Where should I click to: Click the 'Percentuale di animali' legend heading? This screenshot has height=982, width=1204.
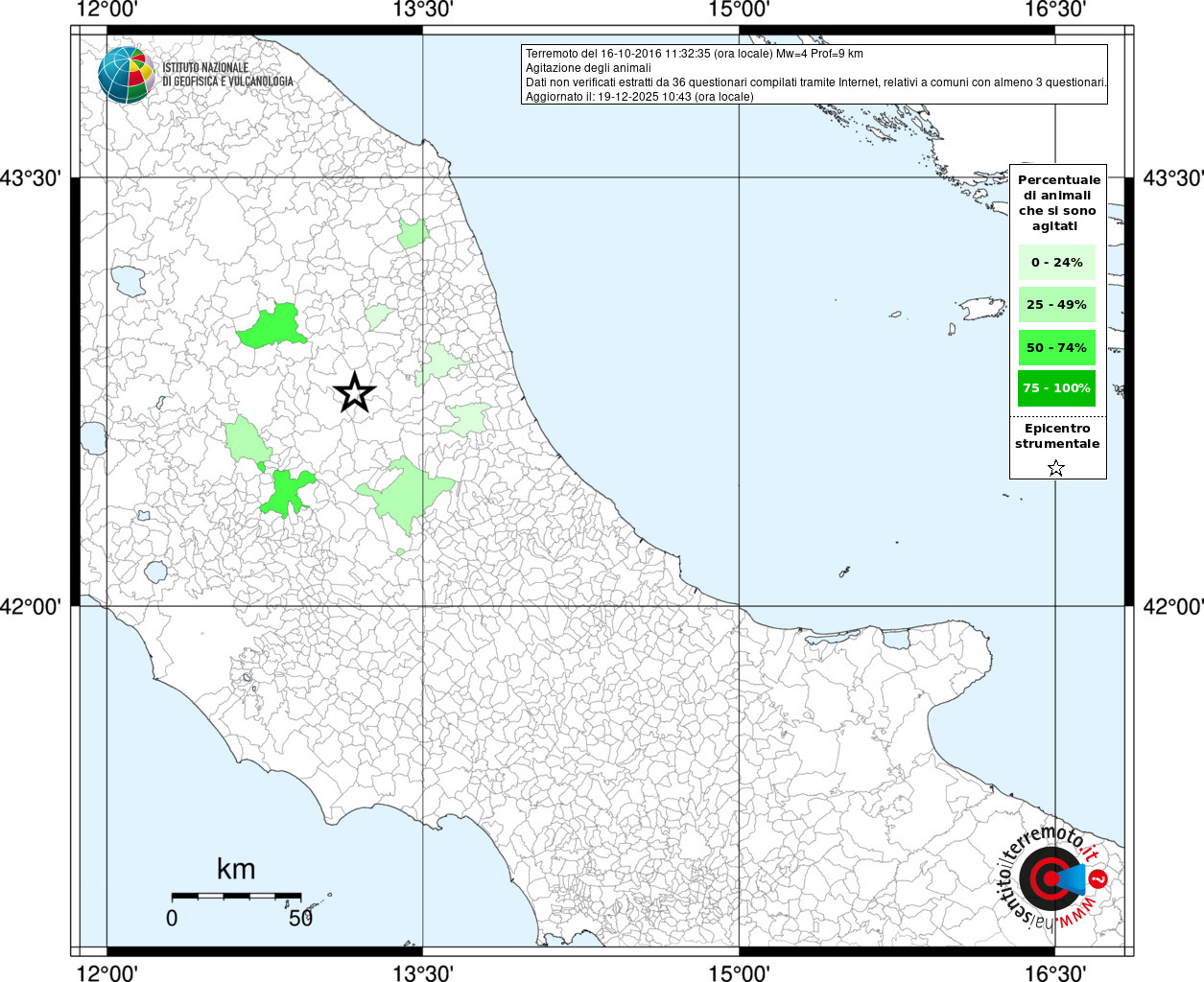coord(1058,202)
